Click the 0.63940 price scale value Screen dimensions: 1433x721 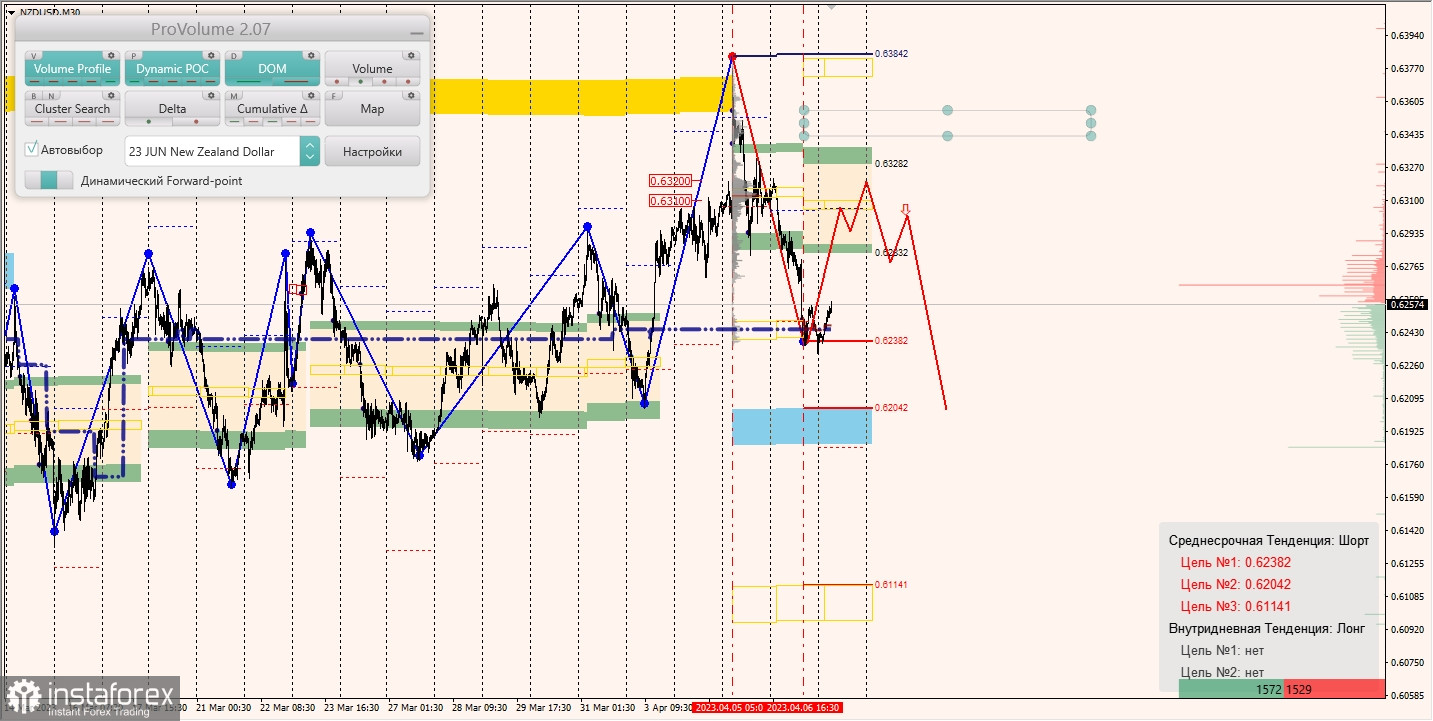click(1408, 35)
